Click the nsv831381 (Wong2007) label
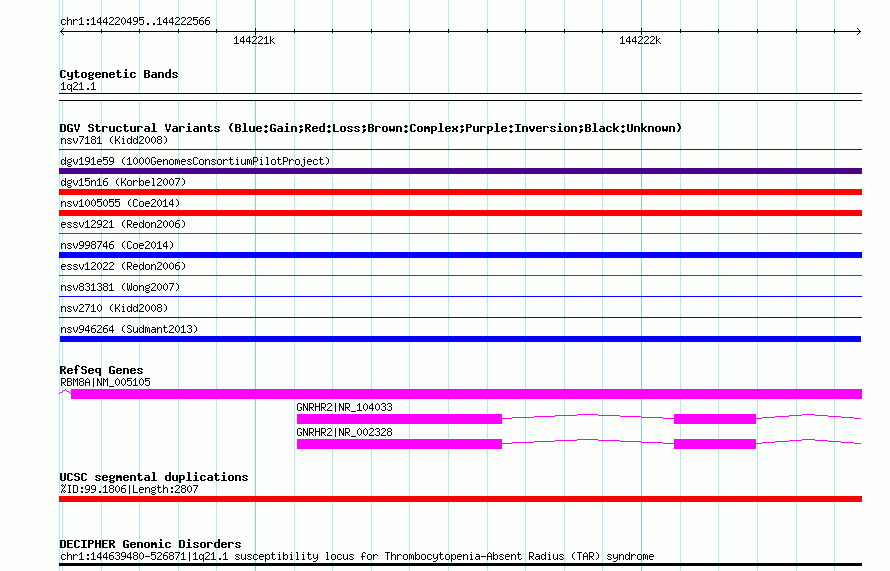Image resolution: width=890 pixels, height=571 pixels. [120, 287]
